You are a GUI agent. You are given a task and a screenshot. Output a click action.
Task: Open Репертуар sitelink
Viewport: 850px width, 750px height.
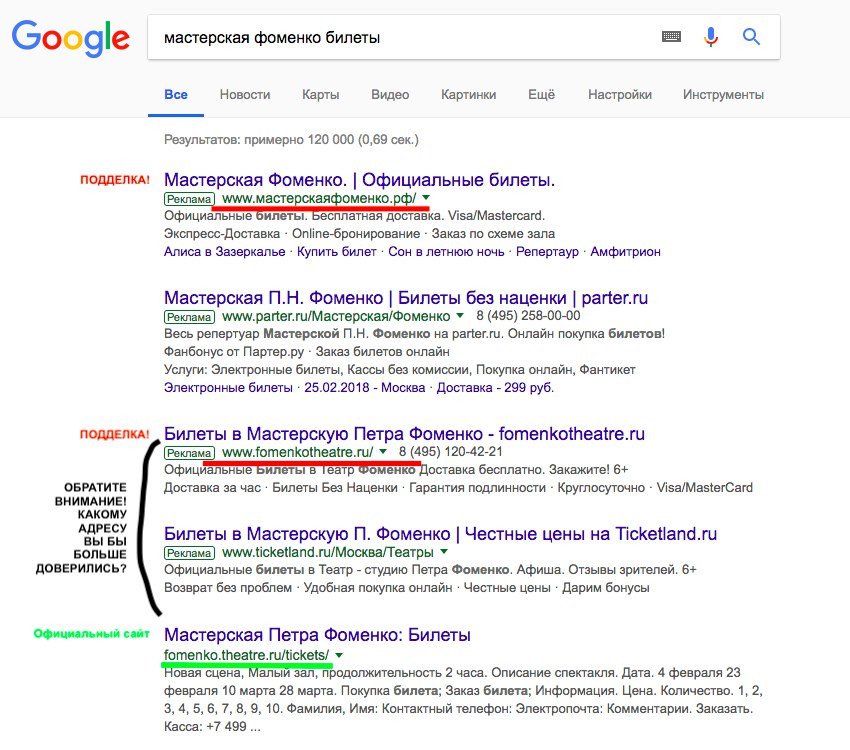click(547, 251)
